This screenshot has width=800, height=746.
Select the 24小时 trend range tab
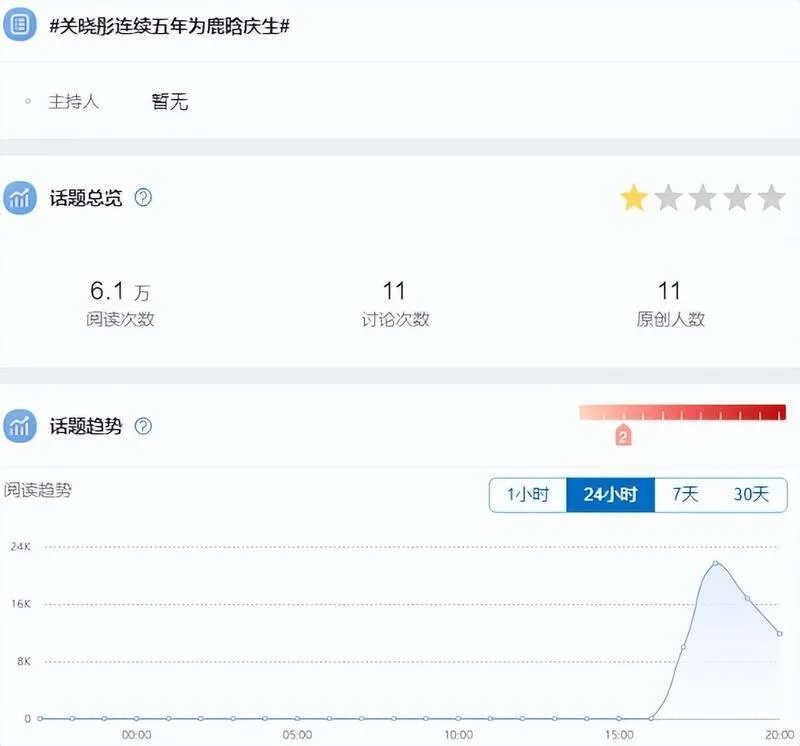pyautogui.click(x=610, y=494)
